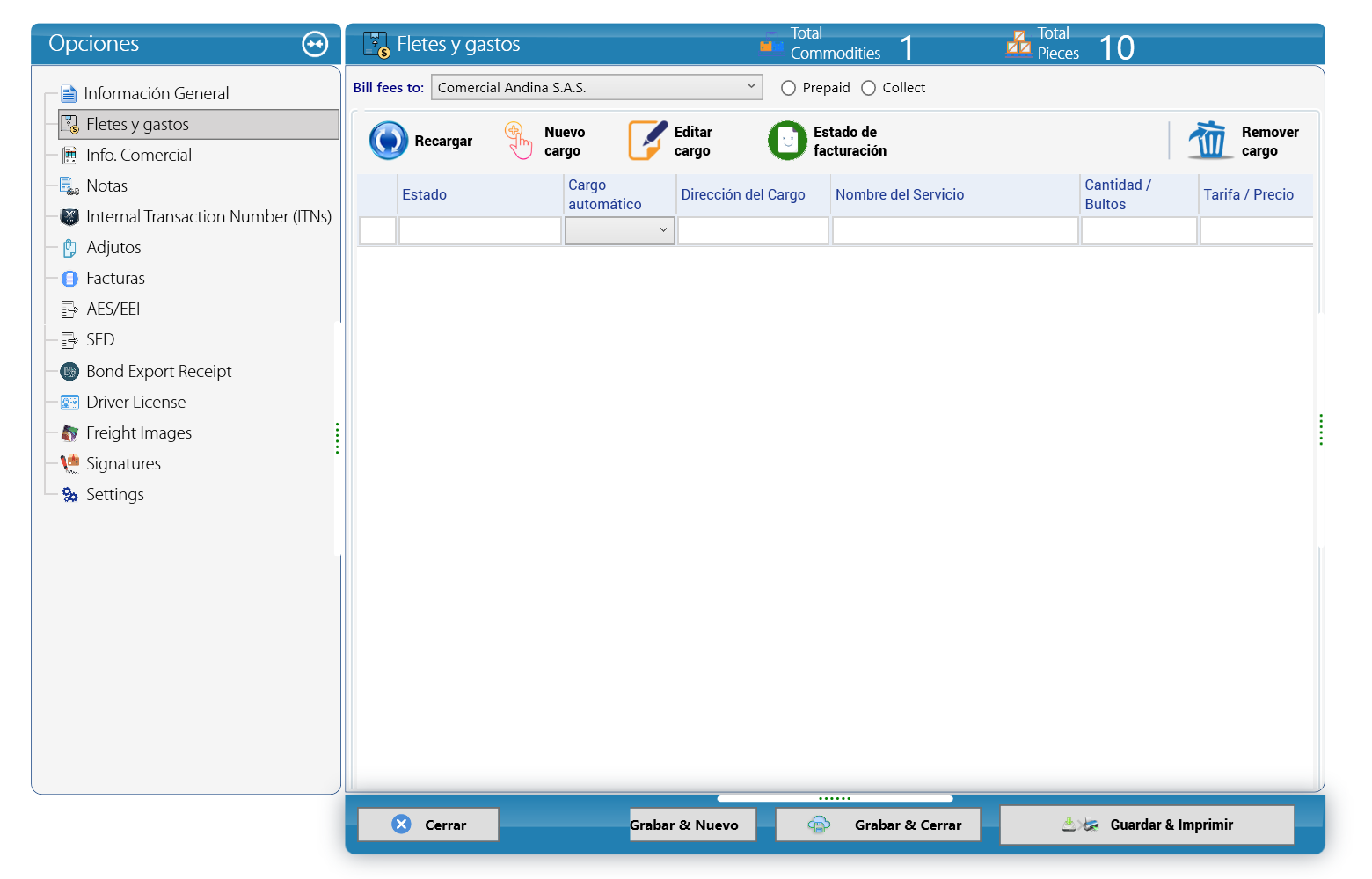Image resolution: width=1372 pixels, height=879 pixels.
Task: Click the Estado de facturación green icon
Action: 787,141
